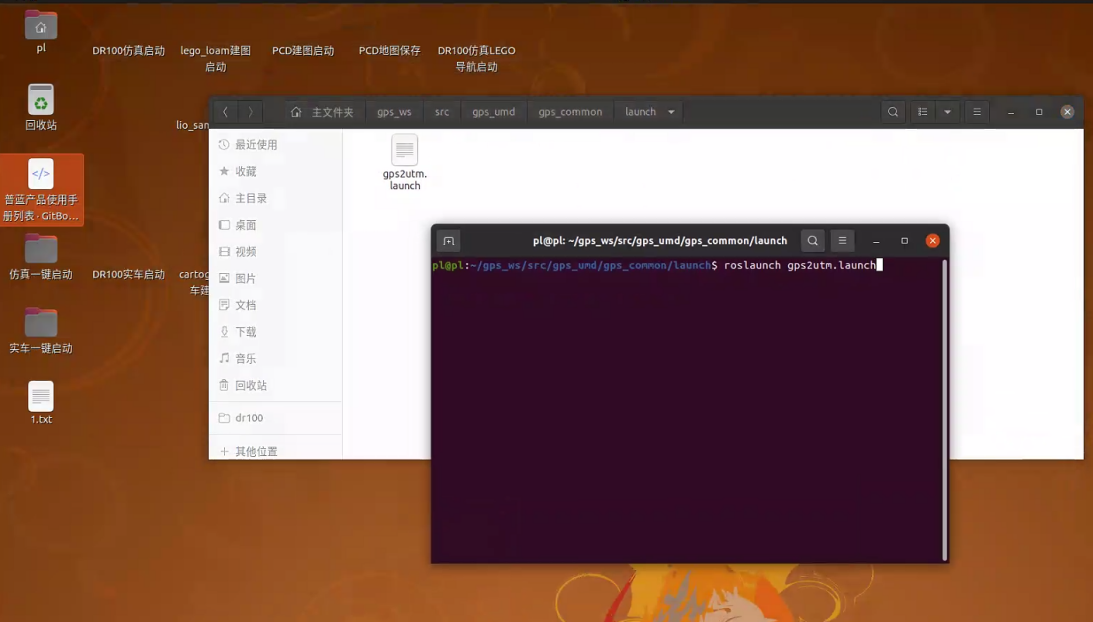Click the terminal new tab icon
The image size is (1093, 622).
coord(449,241)
